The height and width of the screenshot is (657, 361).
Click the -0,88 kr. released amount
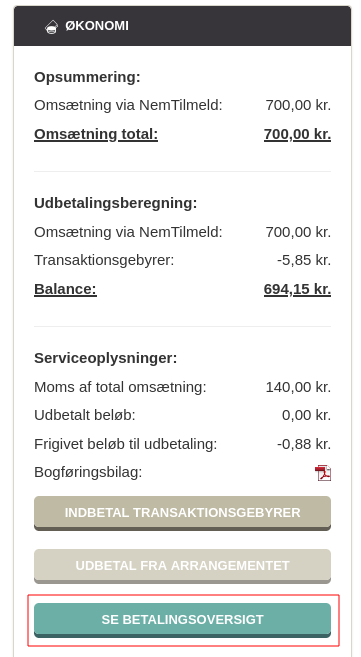click(304, 444)
